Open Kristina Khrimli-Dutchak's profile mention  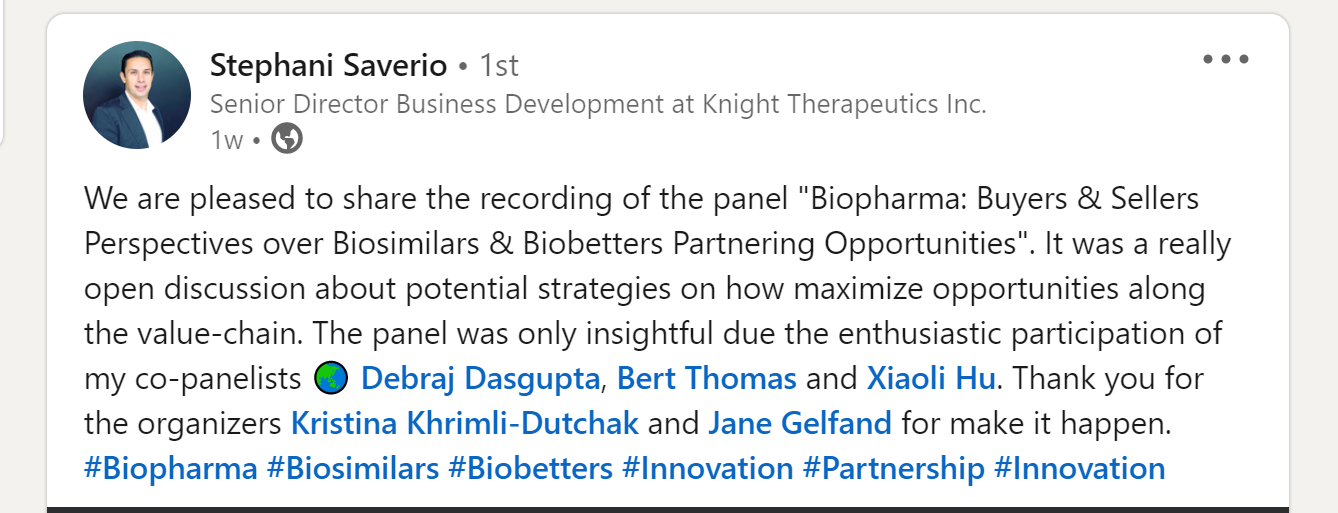coord(465,424)
